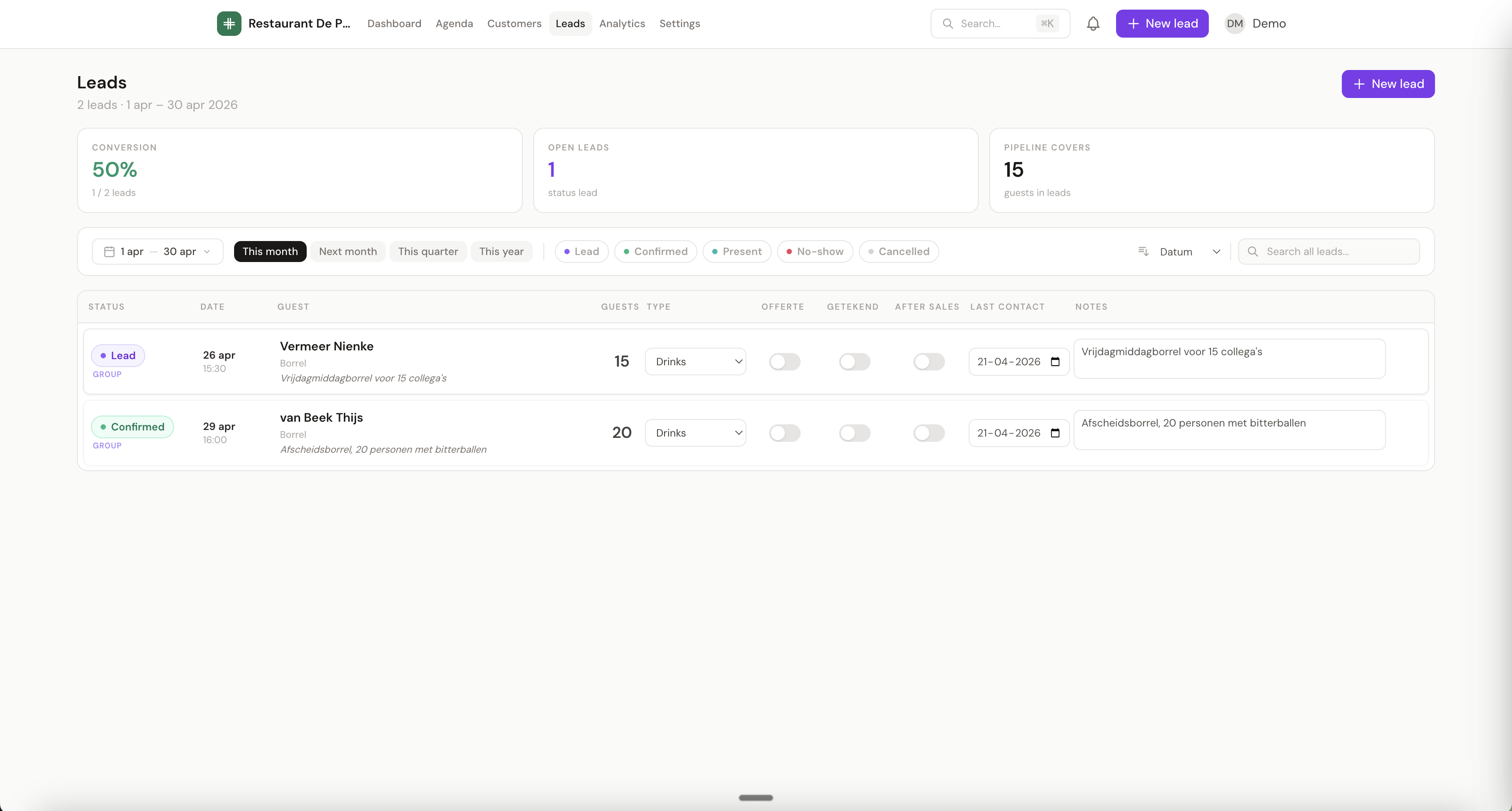Open the calendar for Vermeer Nienke's last contact date
The image size is (1512, 811).
pyautogui.click(x=1055, y=361)
